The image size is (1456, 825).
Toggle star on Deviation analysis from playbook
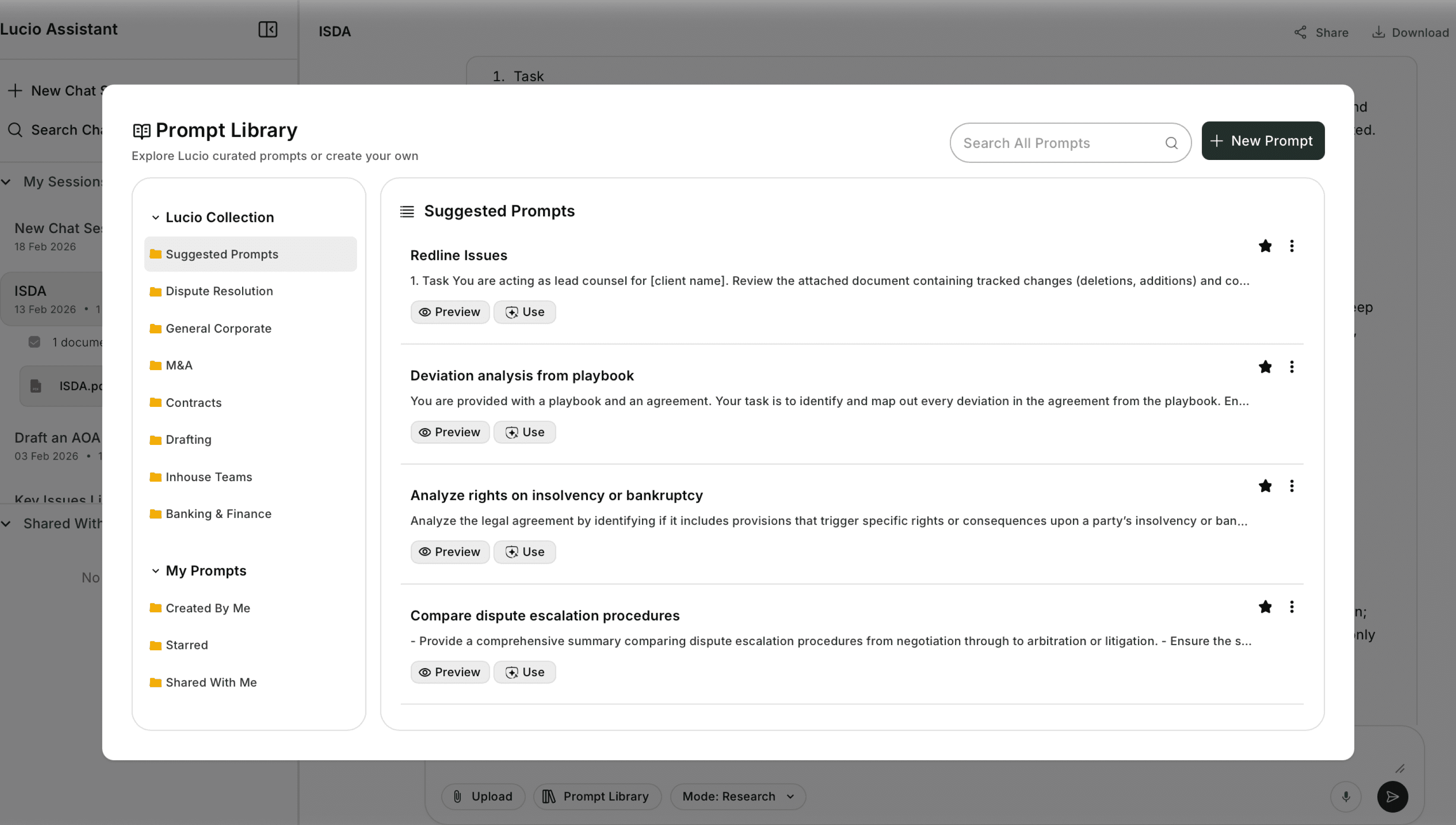[1265, 367]
